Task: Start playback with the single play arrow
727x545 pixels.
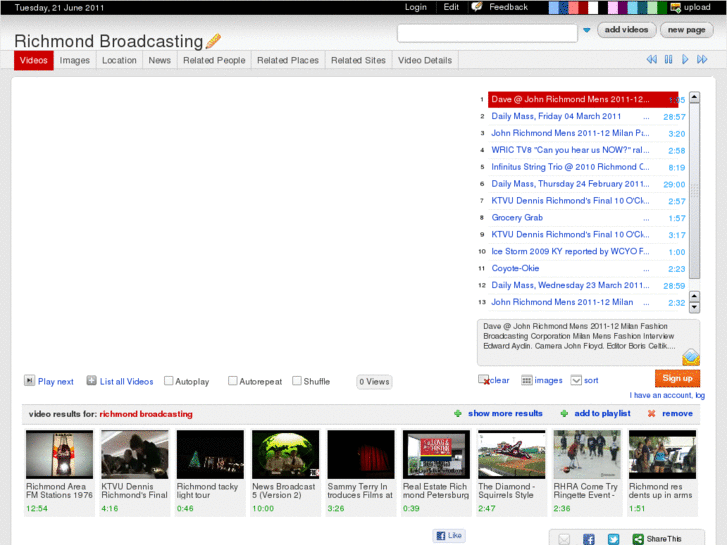Action: tap(685, 59)
